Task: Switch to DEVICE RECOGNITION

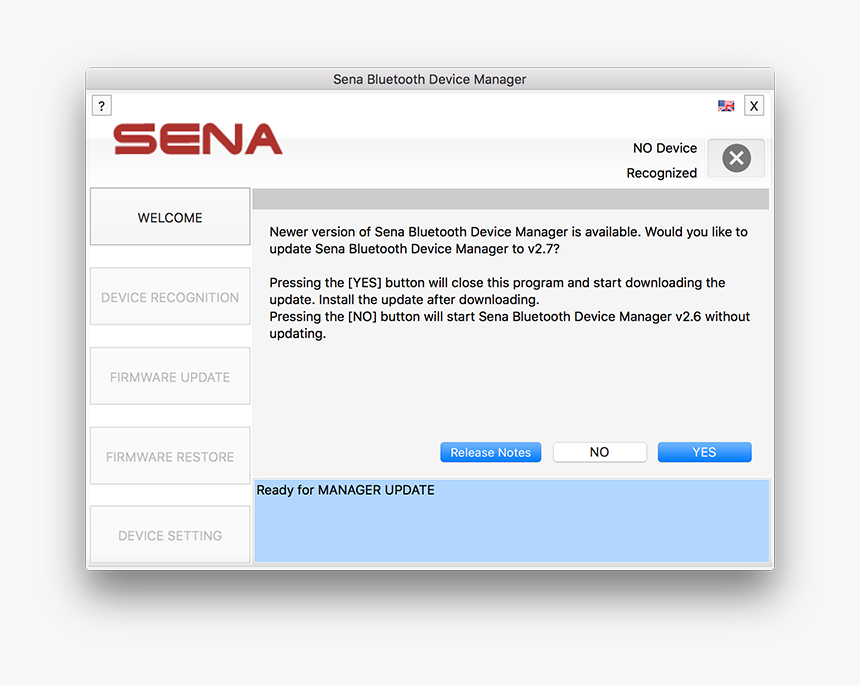Action: [169, 296]
